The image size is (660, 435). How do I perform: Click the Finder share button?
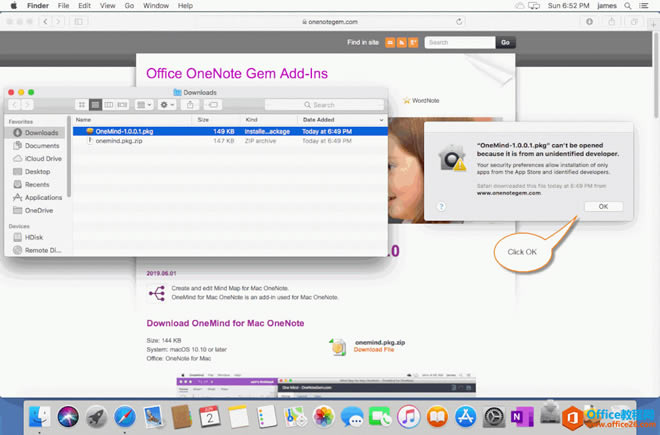pyautogui.click(x=190, y=104)
